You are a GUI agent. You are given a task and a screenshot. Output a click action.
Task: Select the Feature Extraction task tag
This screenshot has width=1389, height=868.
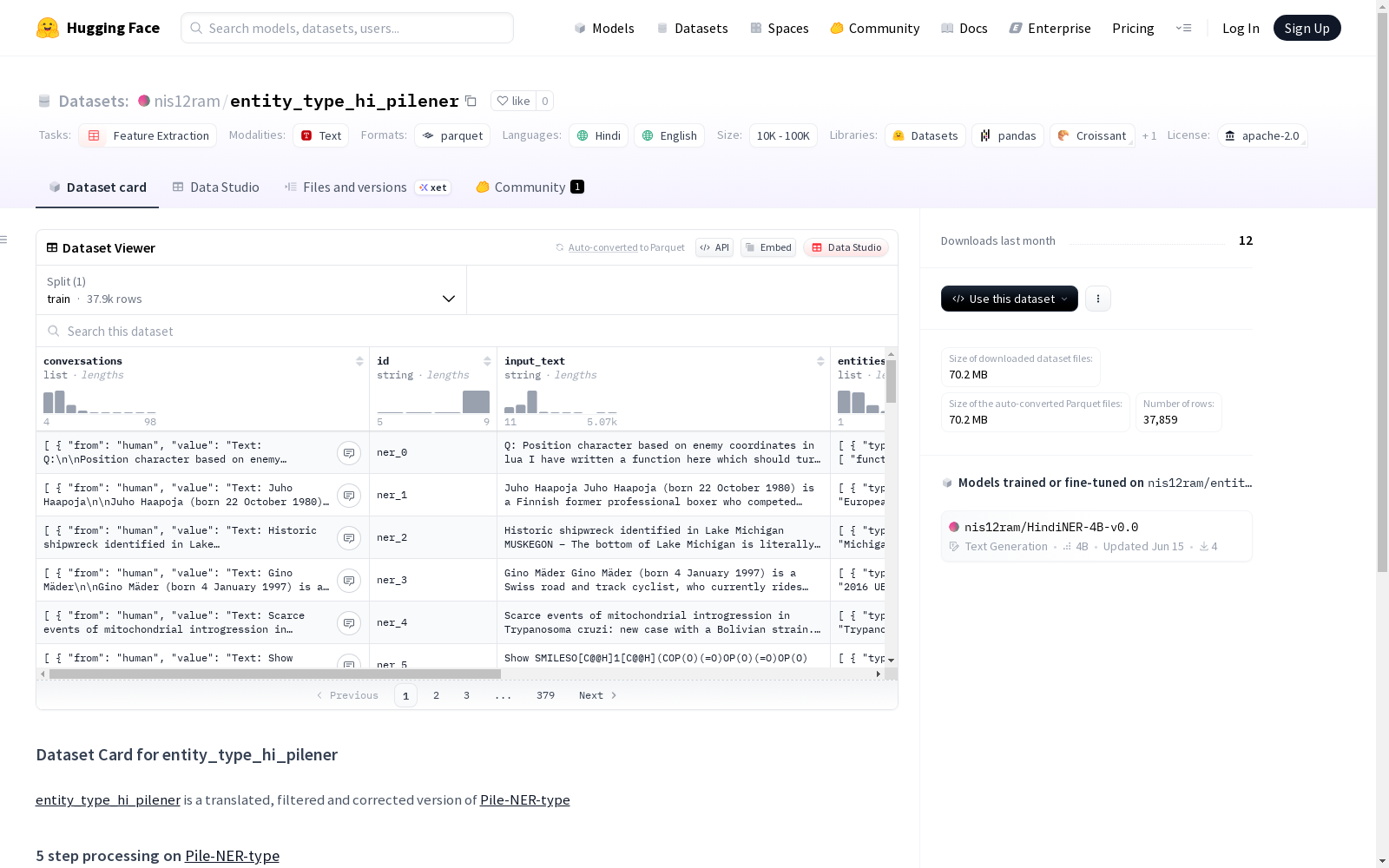148,135
